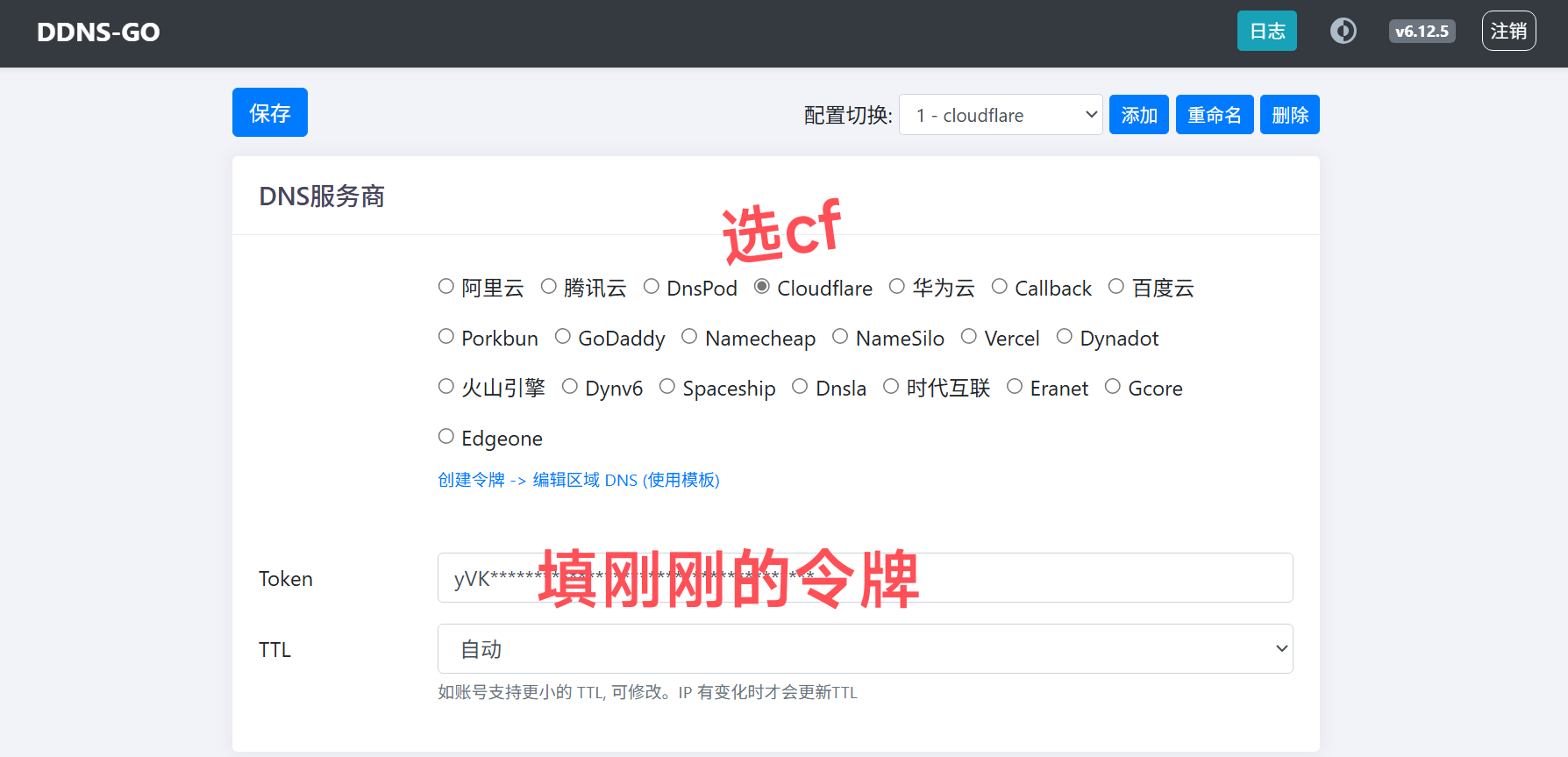Click 删除 to delete configuration
Viewport: 1568px width, 757px height.
tap(1289, 115)
